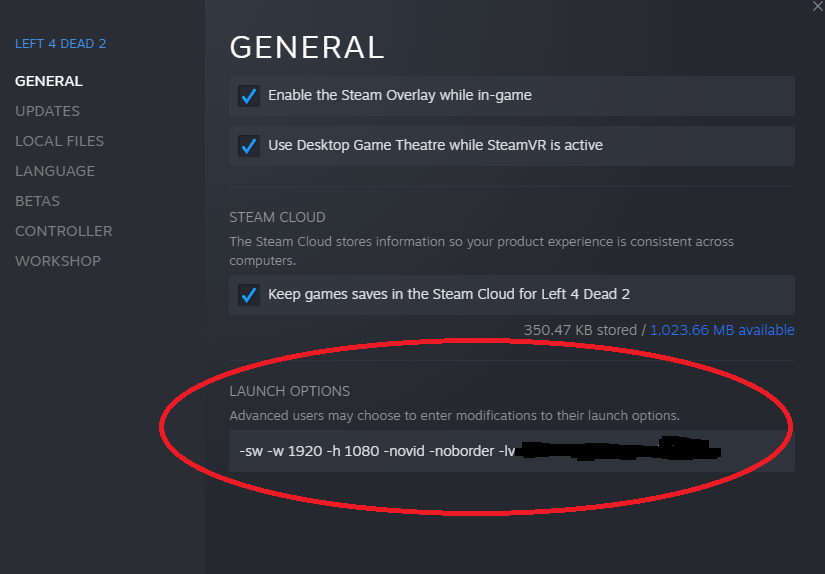Screen dimensions: 825x574
Task: Open the GENERAL settings tab in sidebar
Action: tap(49, 81)
